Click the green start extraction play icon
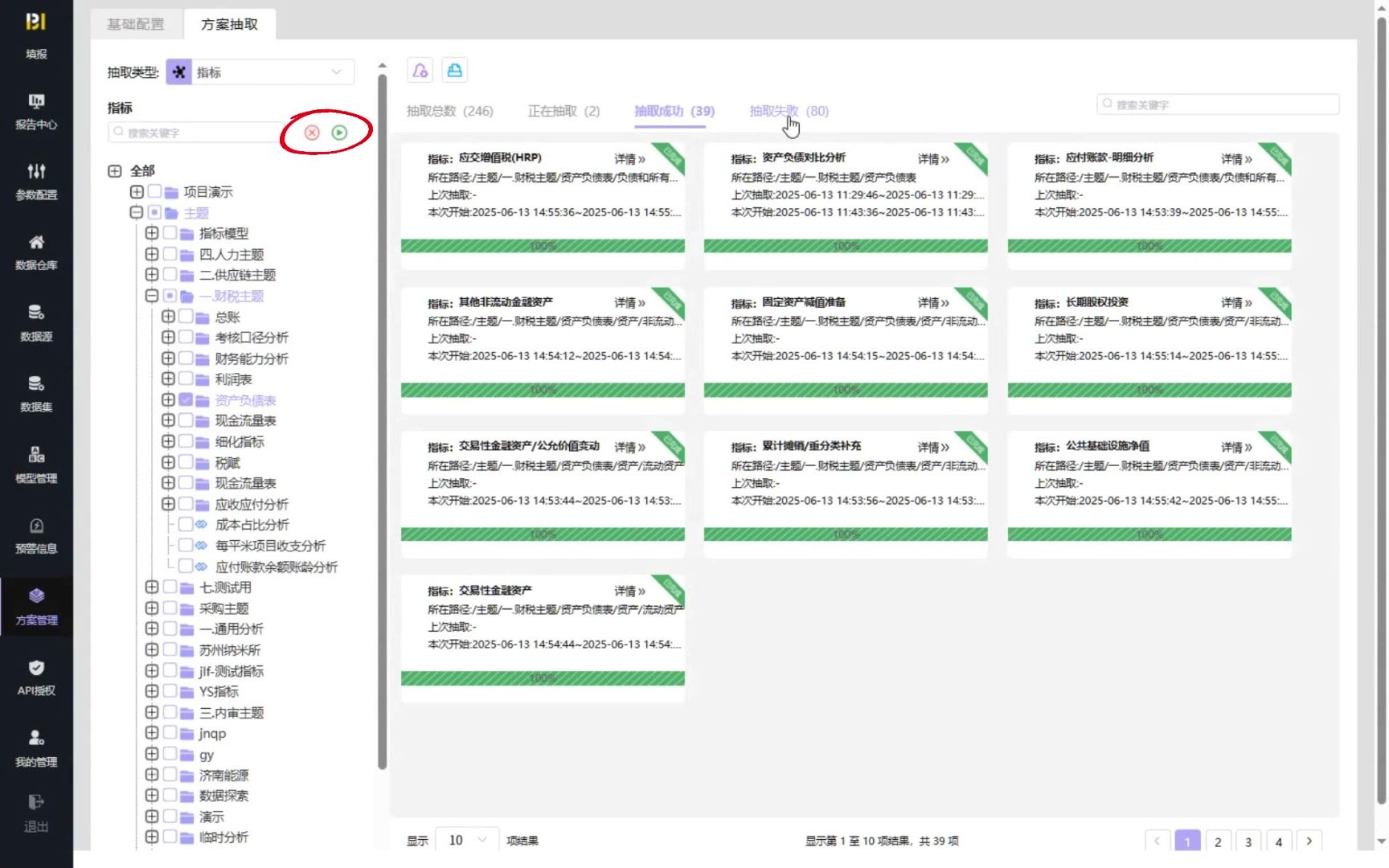The width and height of the screenshot is (1389, 868). 339,133
